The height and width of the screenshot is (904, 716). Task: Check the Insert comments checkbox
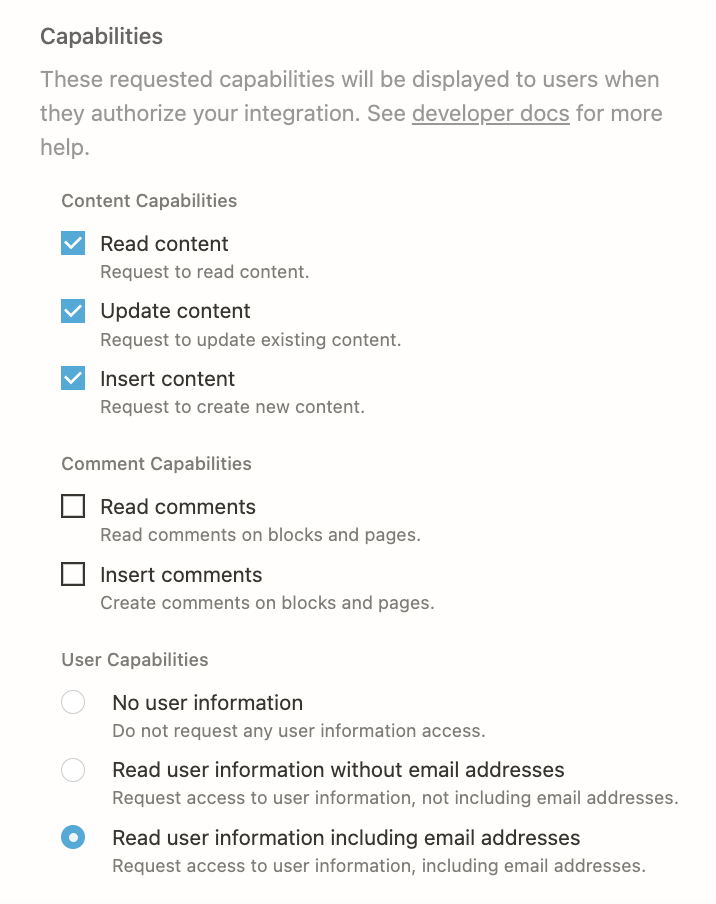tap(72, 574)
